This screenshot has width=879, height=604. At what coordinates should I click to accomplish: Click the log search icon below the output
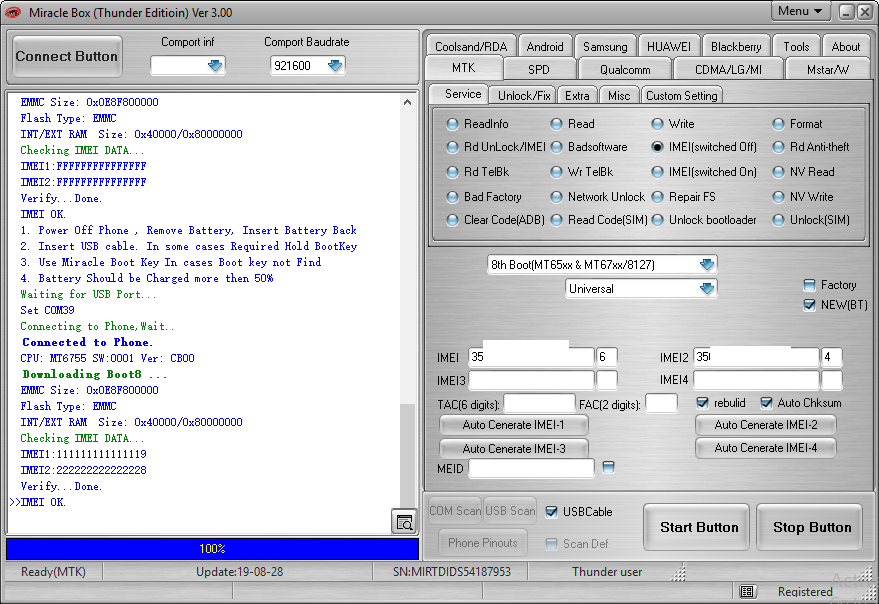tap(404, 522)
